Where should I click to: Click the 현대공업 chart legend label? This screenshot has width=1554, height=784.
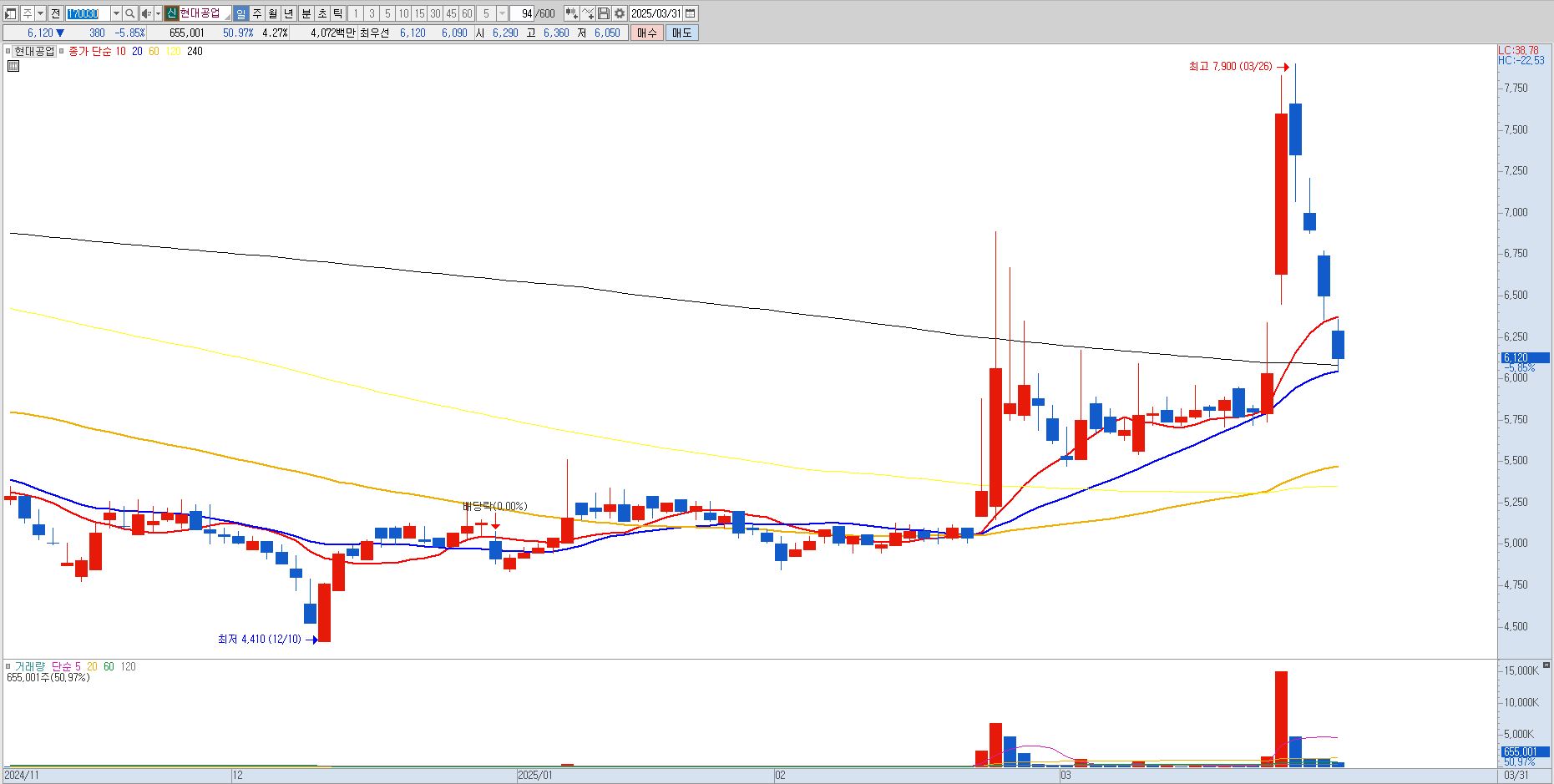pos(34,51)
